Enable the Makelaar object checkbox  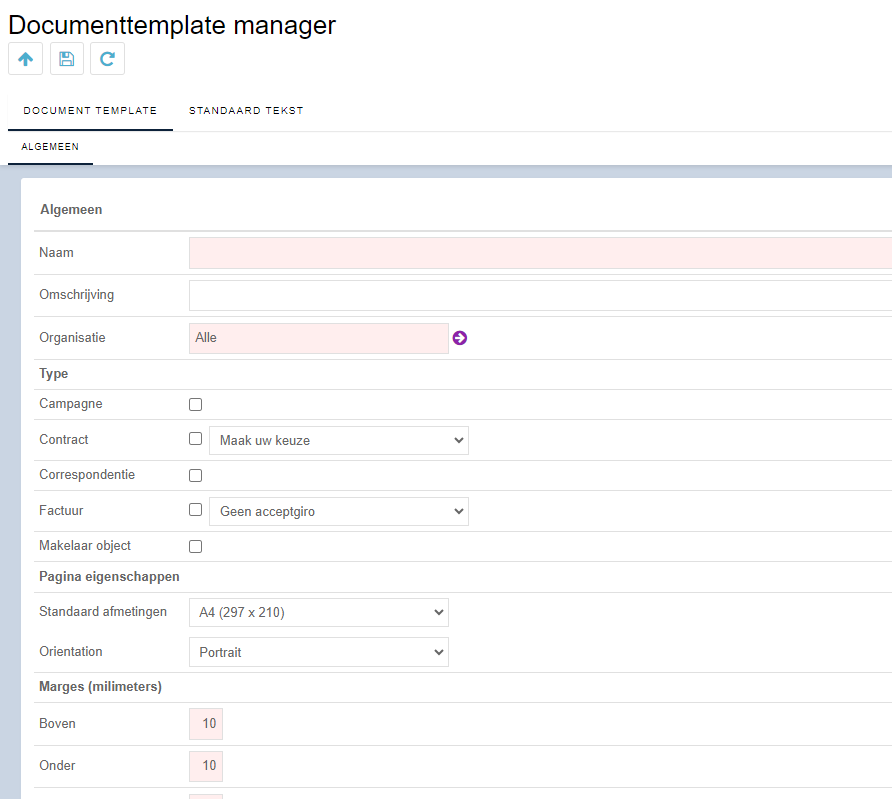pyautogui.click(x=196, y=547)
